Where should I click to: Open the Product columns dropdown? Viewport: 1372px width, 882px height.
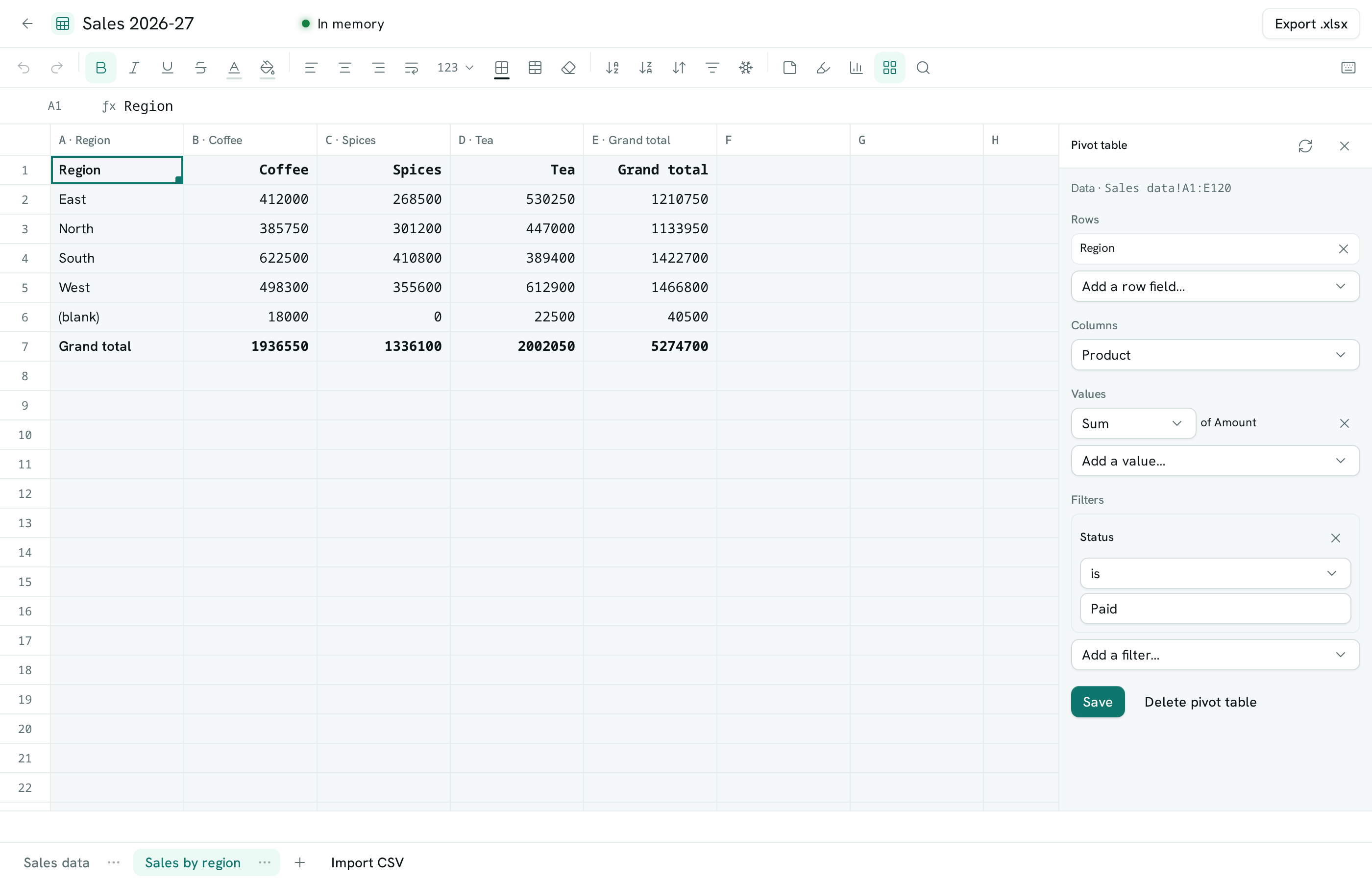click(1215, 355)
